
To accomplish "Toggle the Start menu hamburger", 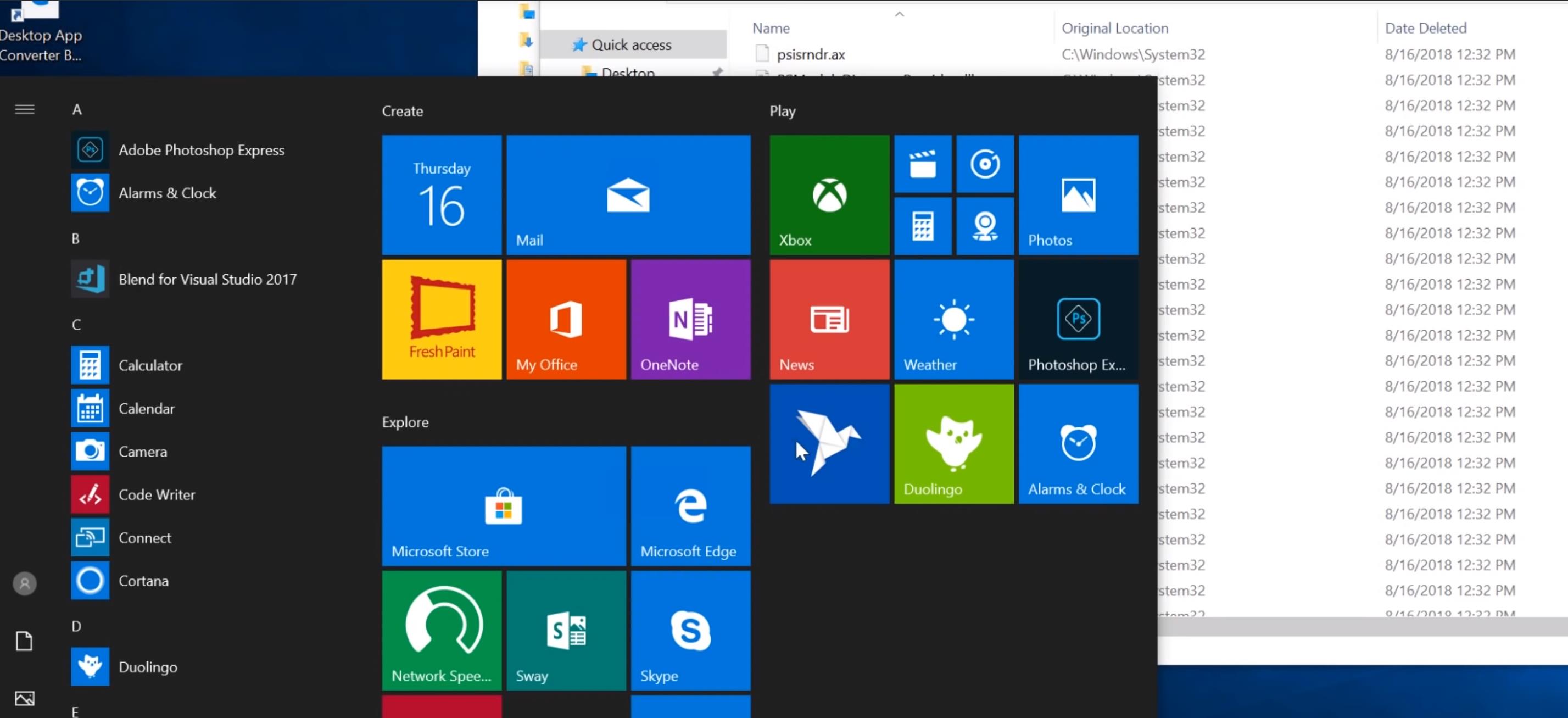I will click(x=24, y=109).
